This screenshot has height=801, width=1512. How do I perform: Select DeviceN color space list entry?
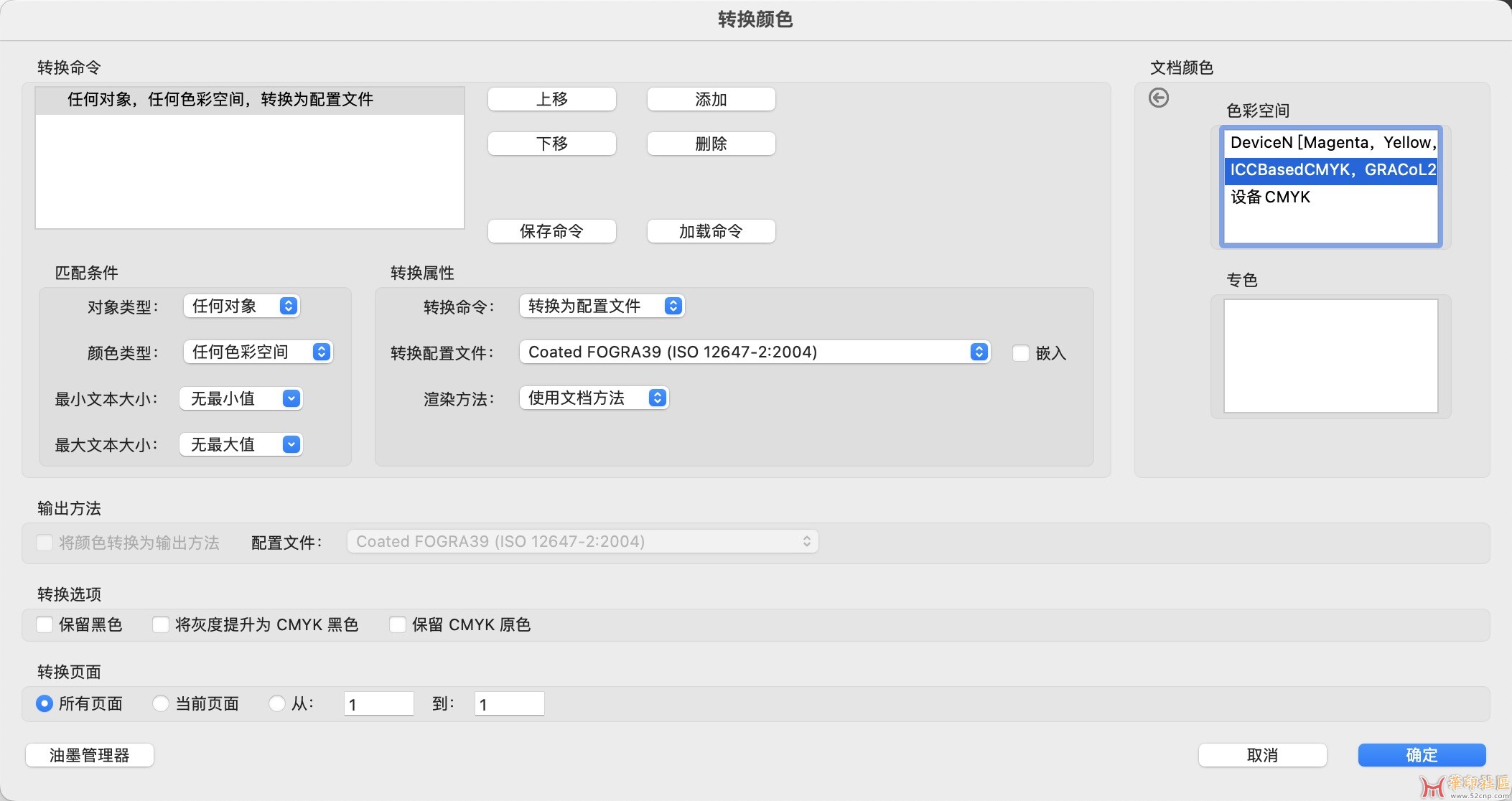pyautogui.click(x=1330, y=143)
